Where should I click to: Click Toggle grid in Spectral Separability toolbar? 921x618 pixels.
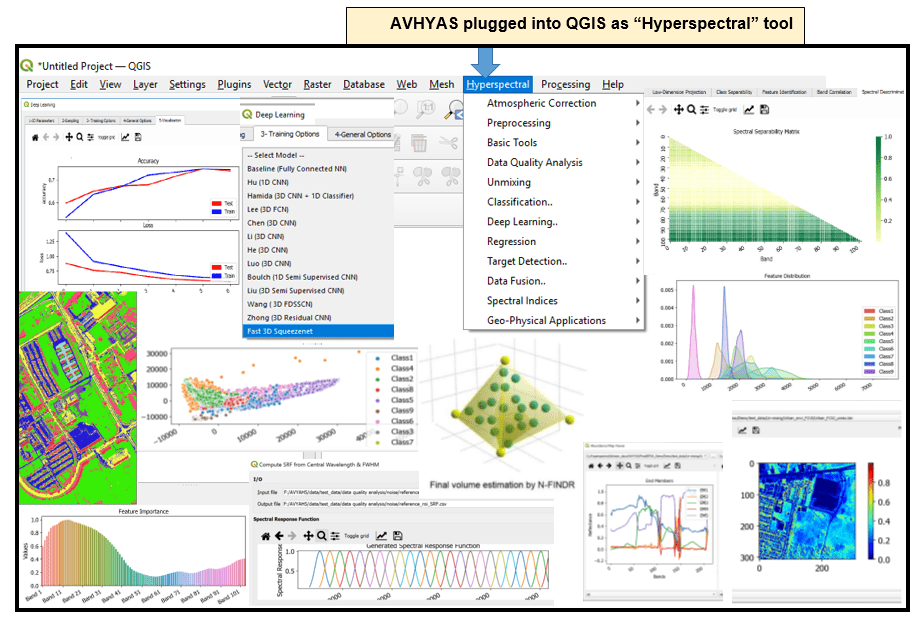pyautogui.click(x=725, y=110)
